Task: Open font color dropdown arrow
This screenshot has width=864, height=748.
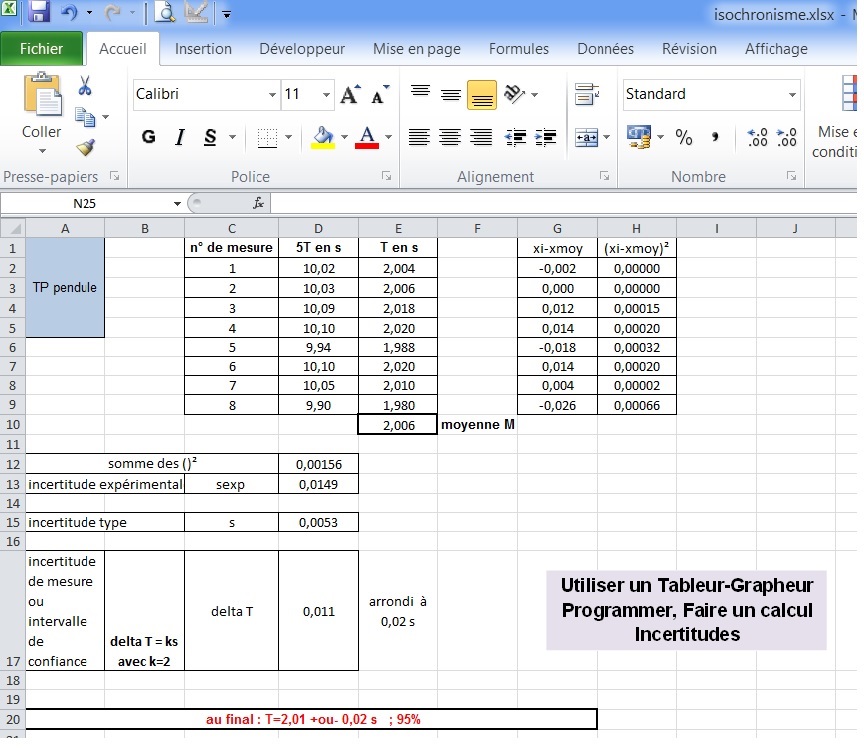Action: click(388, 137)
